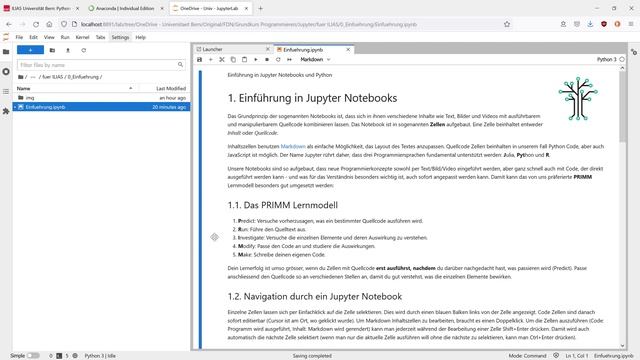This screenshot has height=360, width=640.
Task: Click the notebook vertical scrollbar thumb
Action: pyautogui.click(x=622, y=106)
